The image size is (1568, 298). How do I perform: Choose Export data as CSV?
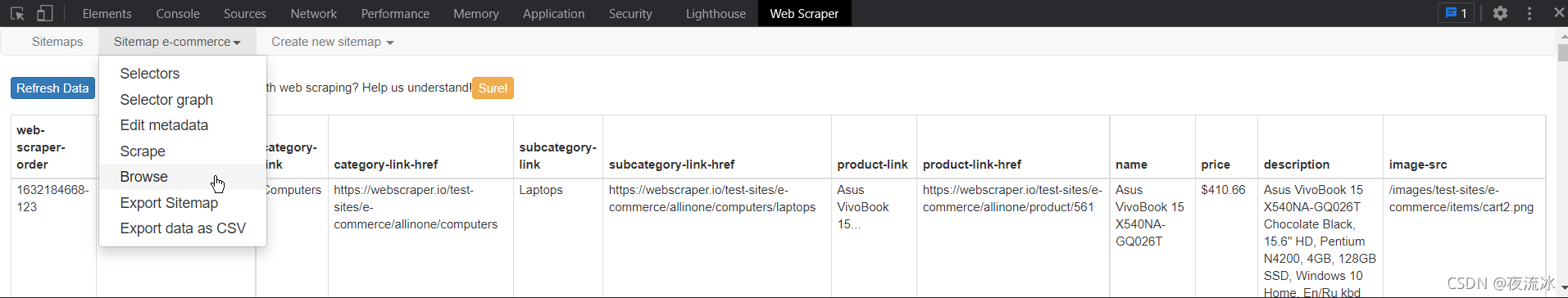coord(183,228)
